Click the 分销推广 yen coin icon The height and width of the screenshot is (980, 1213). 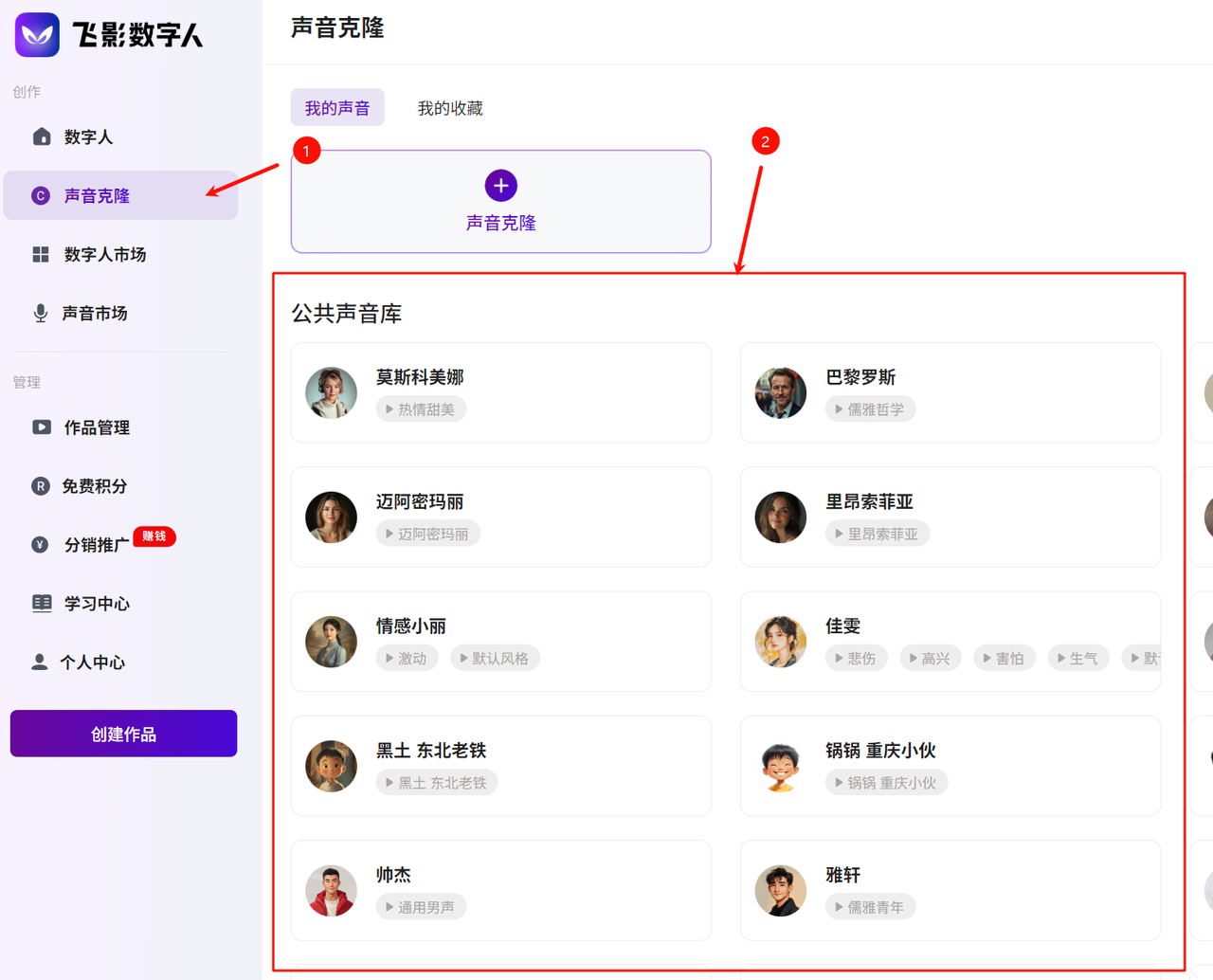40,544
